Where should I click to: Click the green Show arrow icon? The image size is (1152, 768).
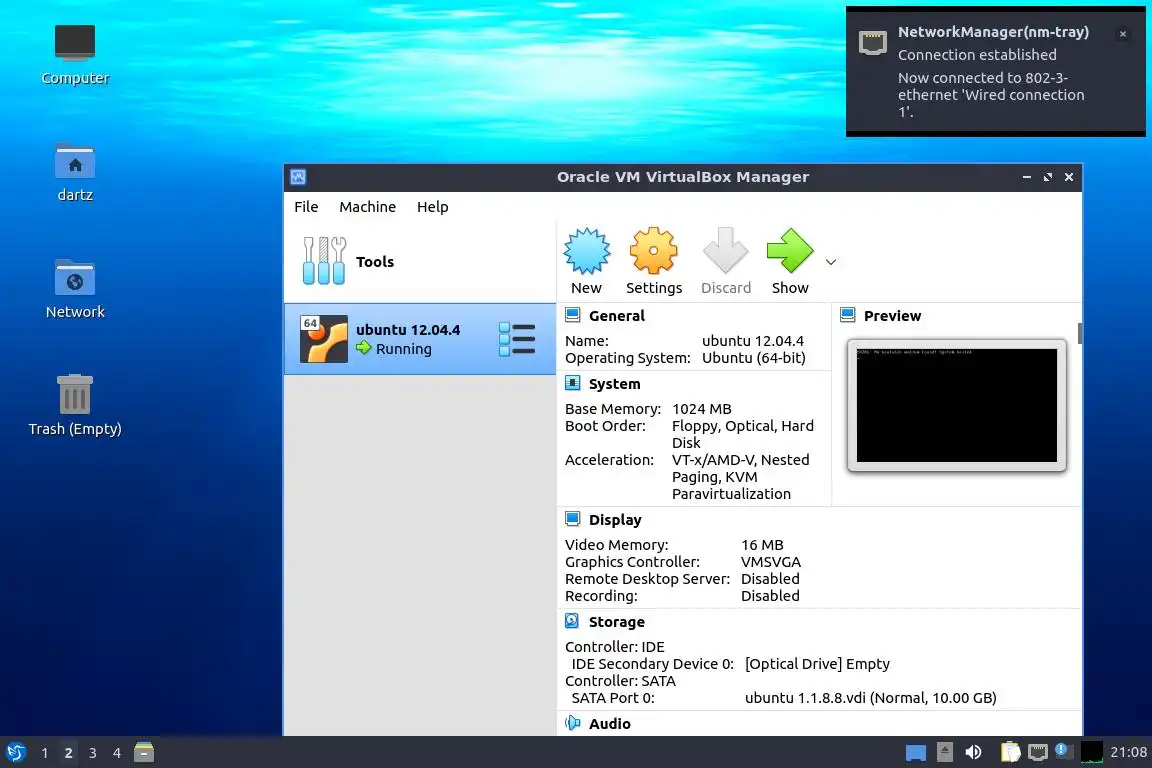point(790,251)
